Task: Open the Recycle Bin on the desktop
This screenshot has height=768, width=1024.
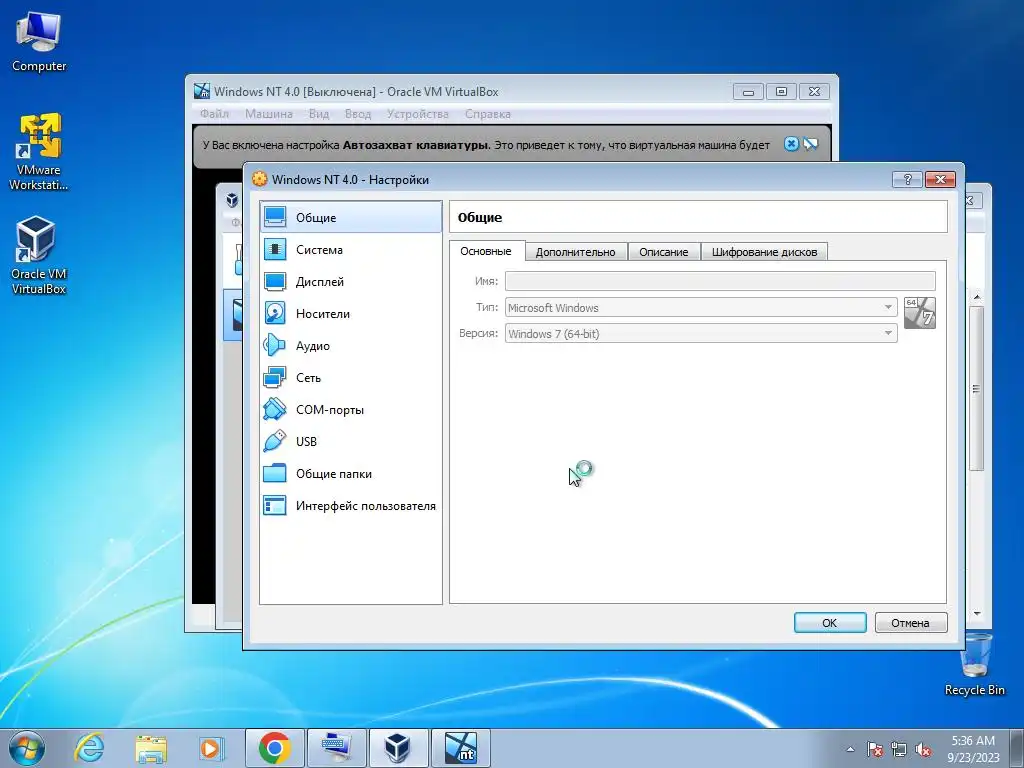Action: click(974, 665)
